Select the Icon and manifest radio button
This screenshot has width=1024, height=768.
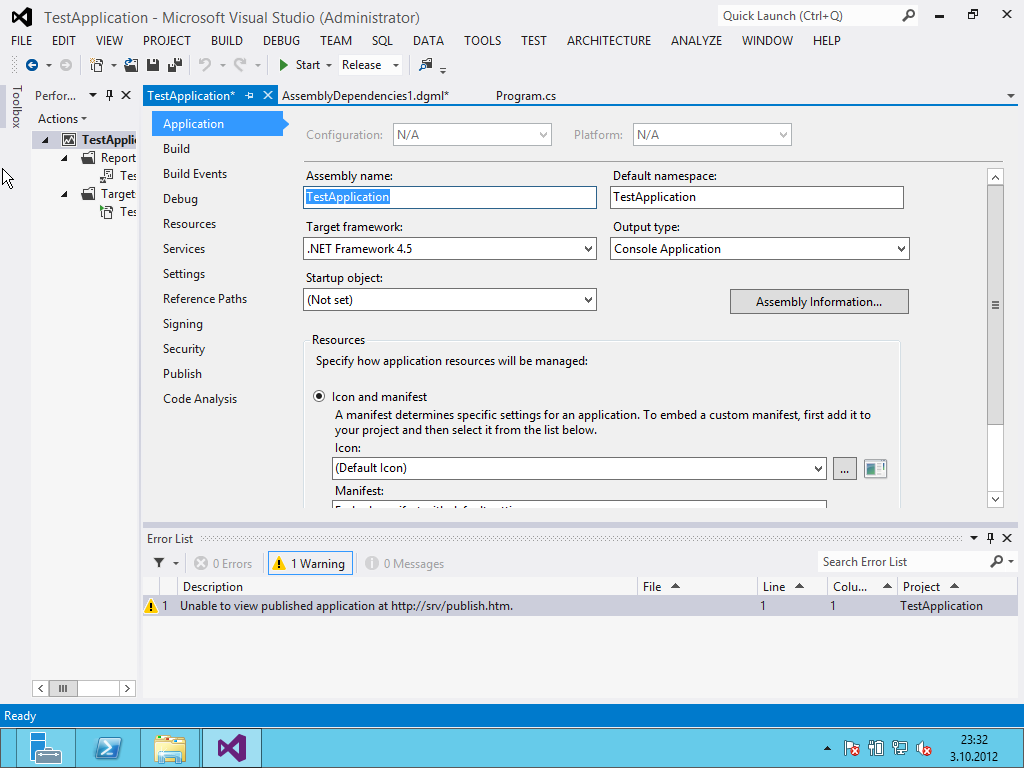(x=319, y=396)
